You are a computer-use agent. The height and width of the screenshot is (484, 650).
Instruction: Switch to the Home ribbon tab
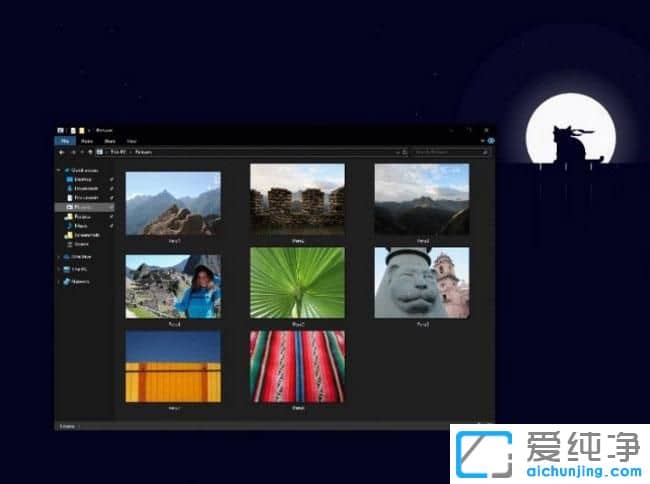point(87,141)
